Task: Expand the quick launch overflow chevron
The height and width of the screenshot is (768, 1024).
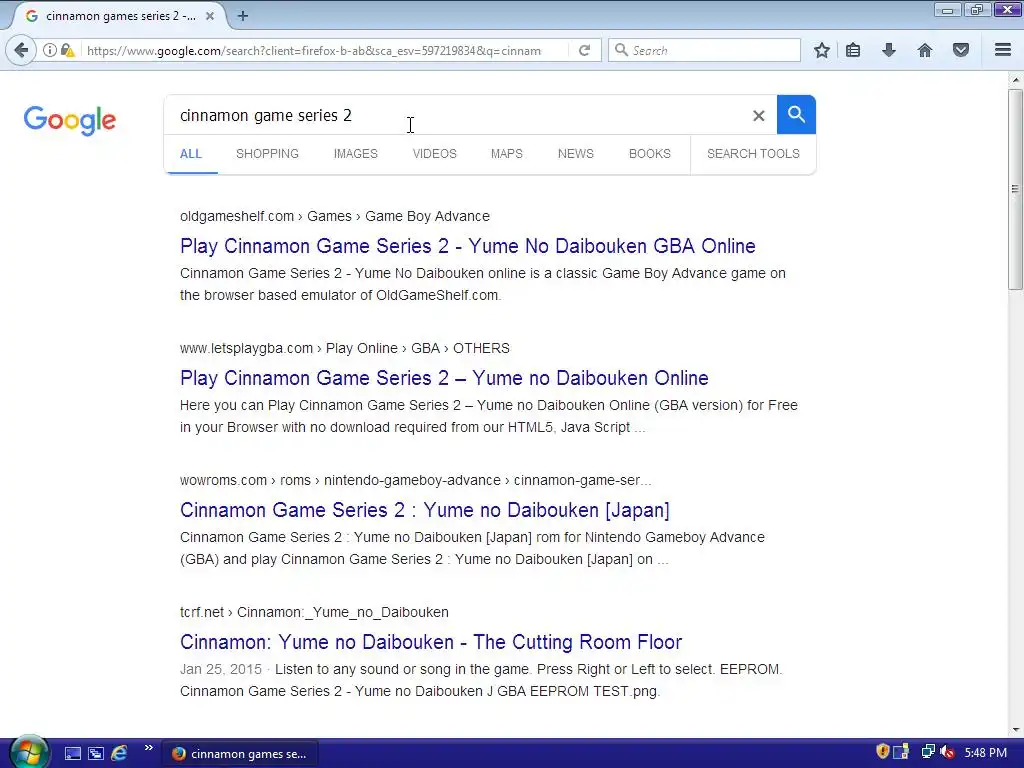Action: pyautogui.click(x=148, y=748)
